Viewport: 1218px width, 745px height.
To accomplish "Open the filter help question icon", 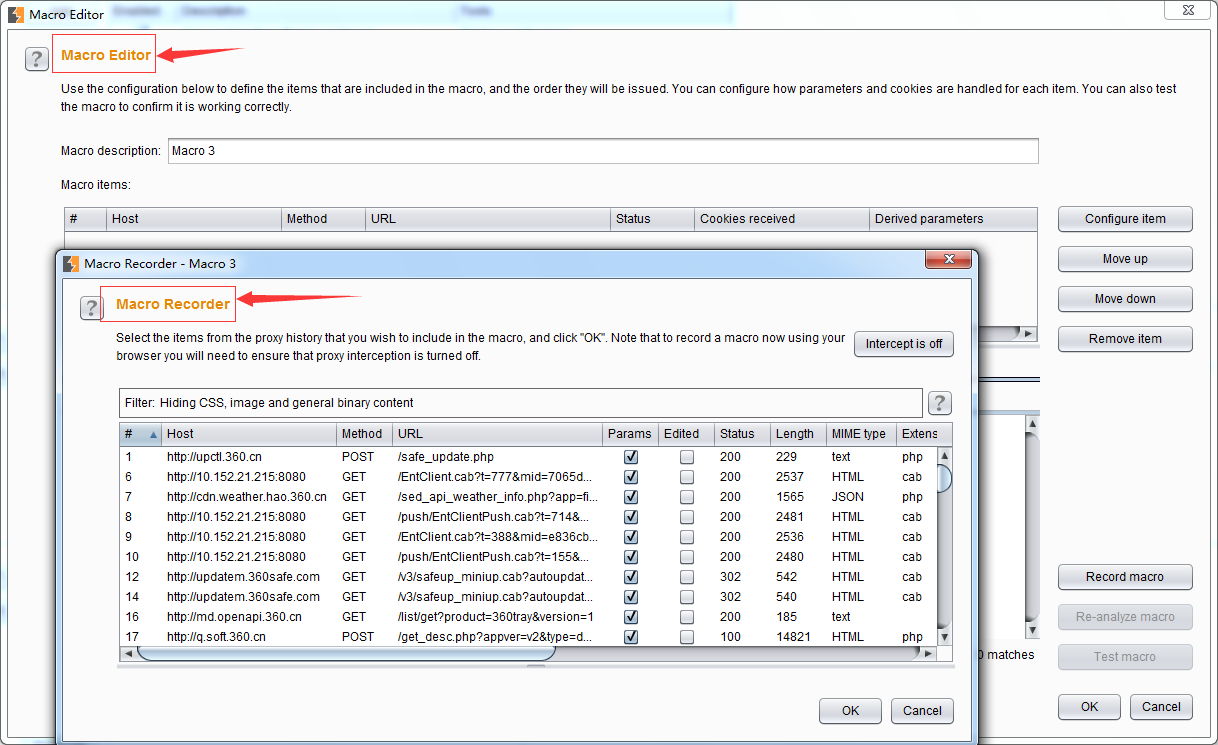I will [x=939, y=403].
